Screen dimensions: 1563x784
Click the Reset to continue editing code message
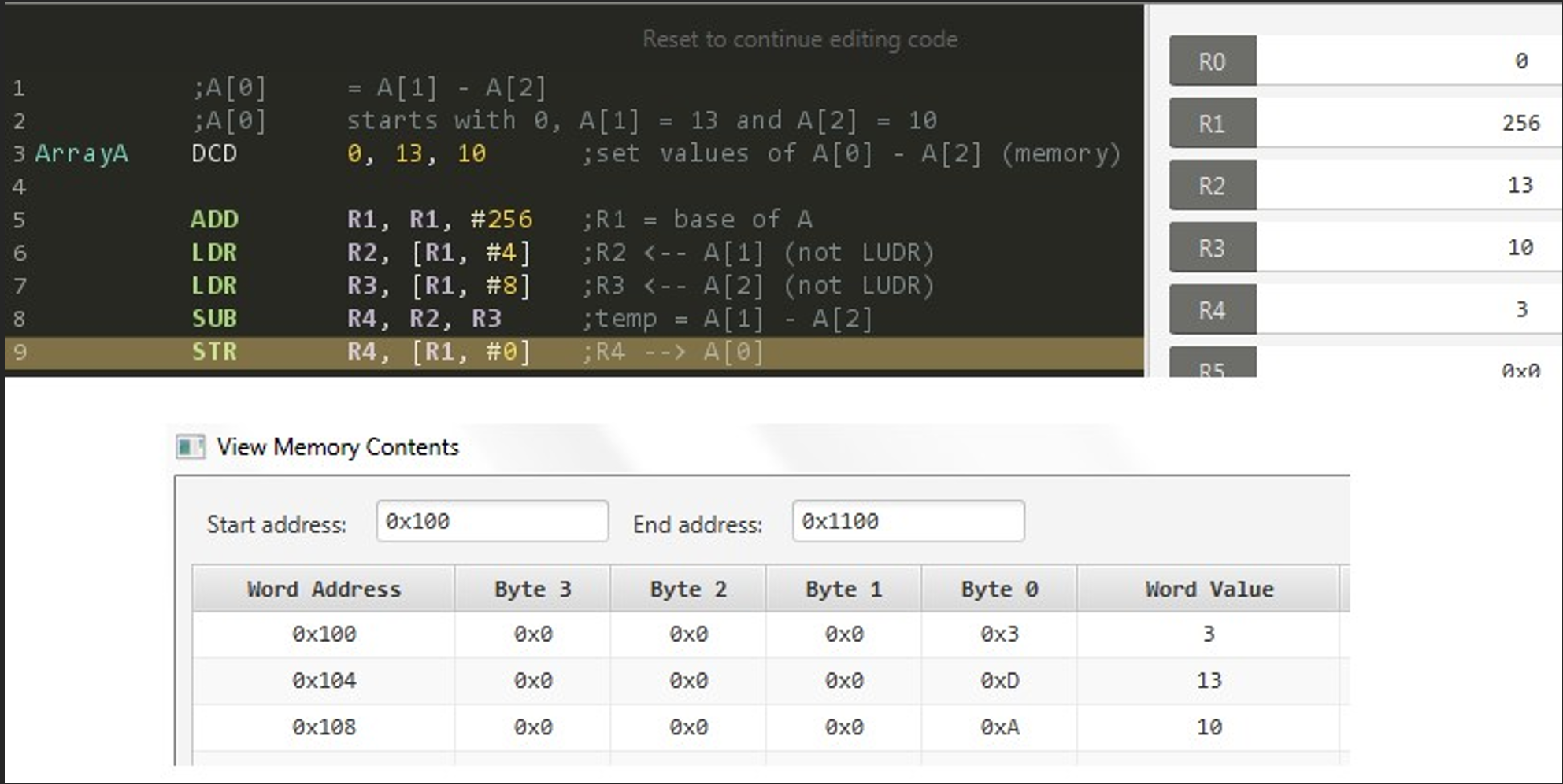(800, 39)
